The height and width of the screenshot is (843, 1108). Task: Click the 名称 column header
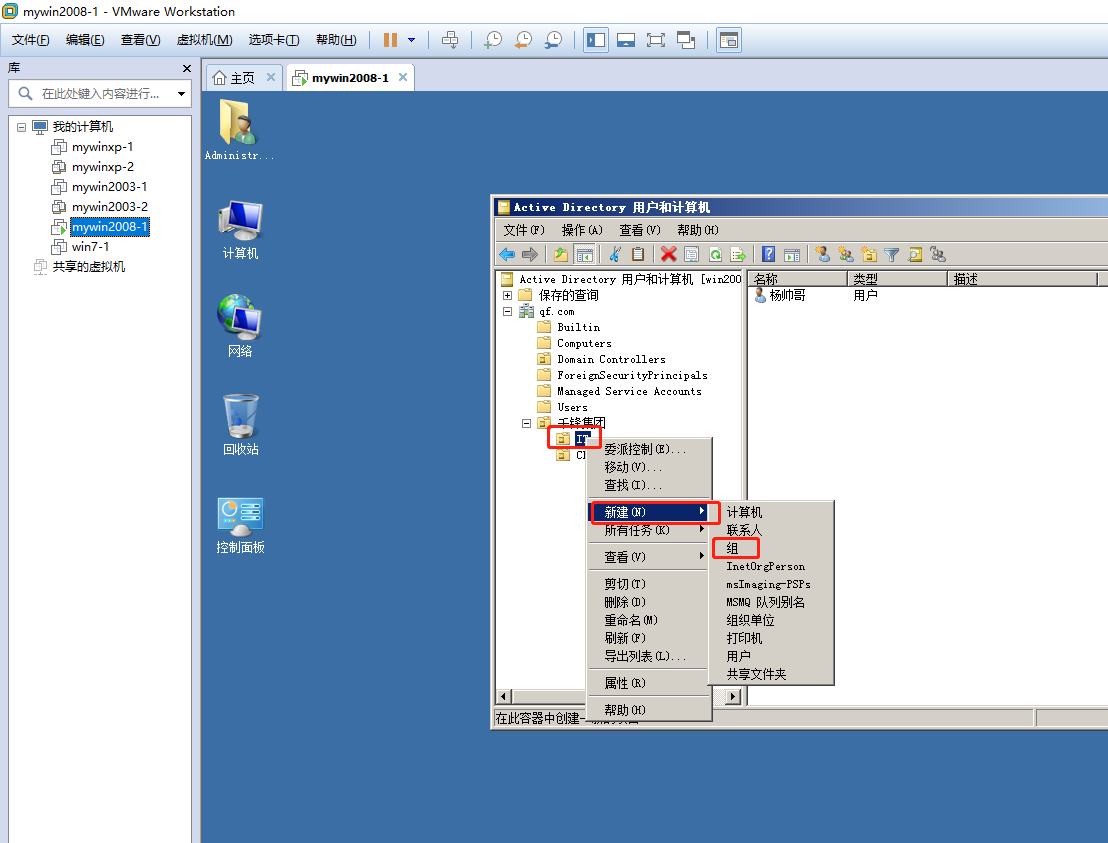pyautogui.click(x=797, y=279)
